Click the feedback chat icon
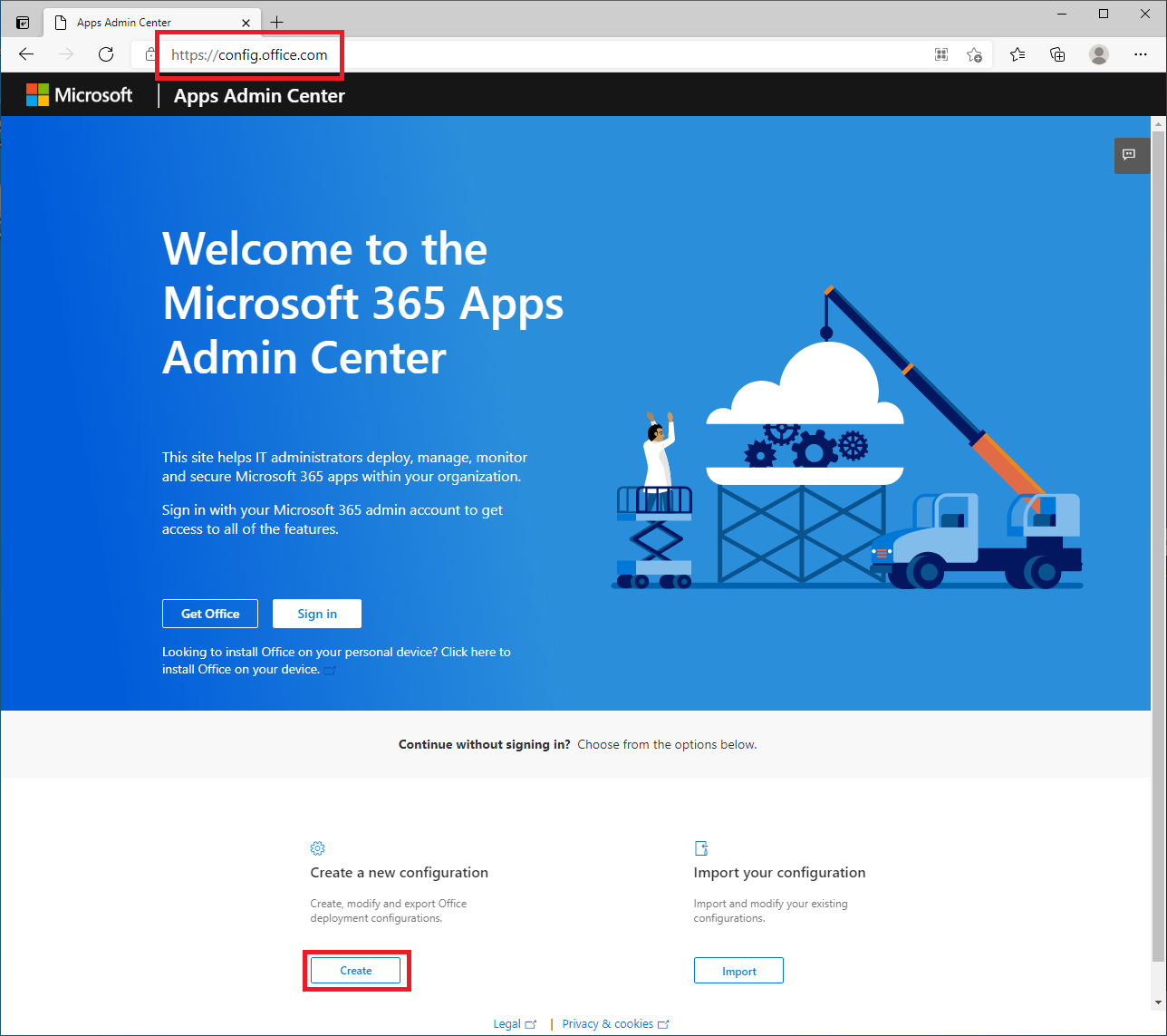The width and height of the screenshot is (1167, 1036). 1129,155
